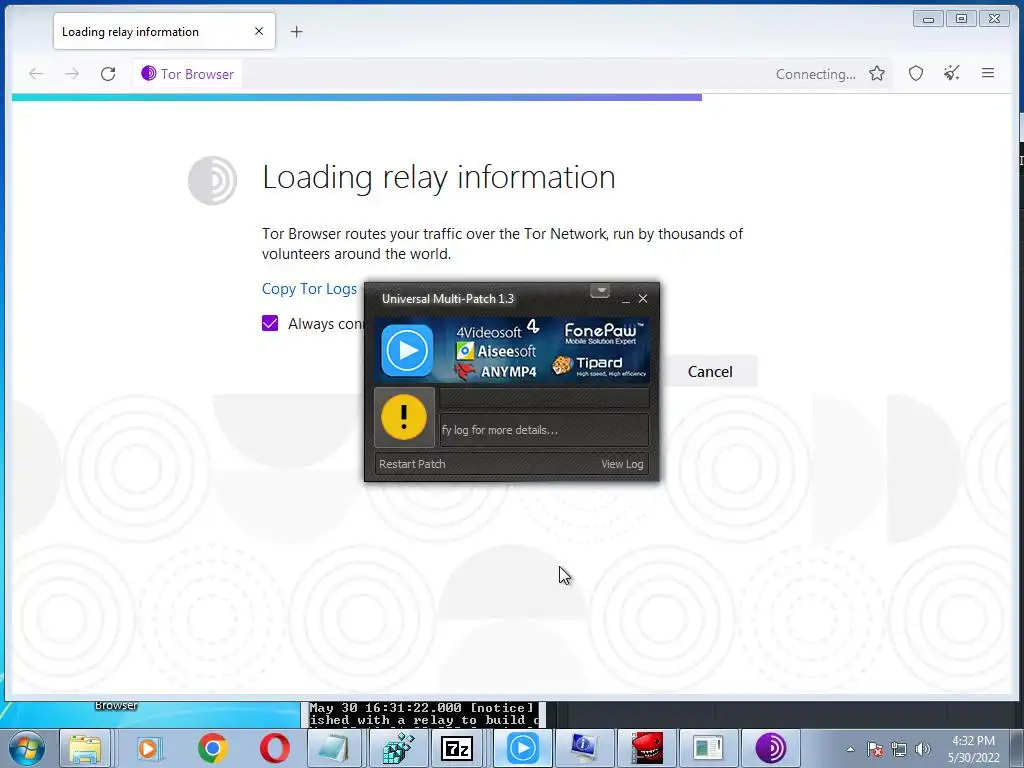The width and height of the screenshot is (1024, 768).
Task: Switch to Tor Browser from taskbar
Action: point(771,748)
